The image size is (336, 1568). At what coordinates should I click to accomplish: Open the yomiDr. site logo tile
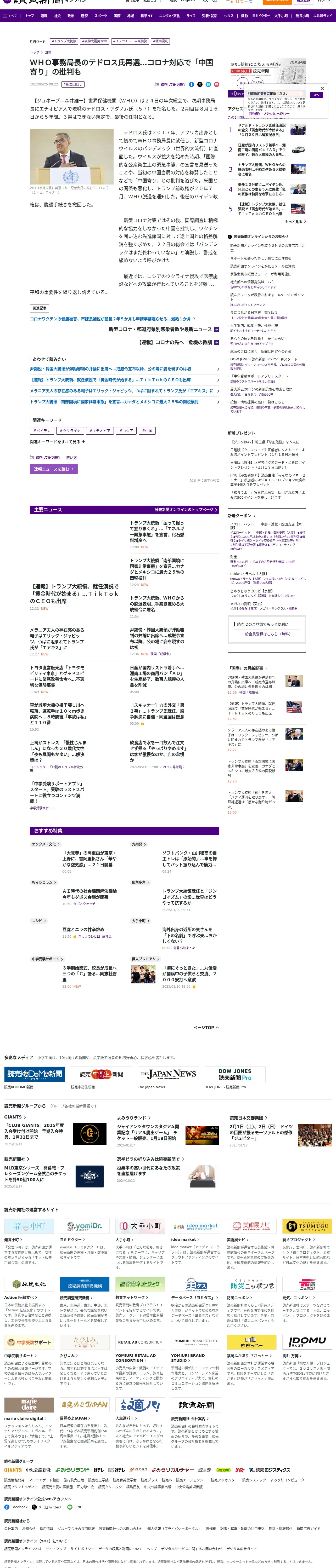[85, 1226]
